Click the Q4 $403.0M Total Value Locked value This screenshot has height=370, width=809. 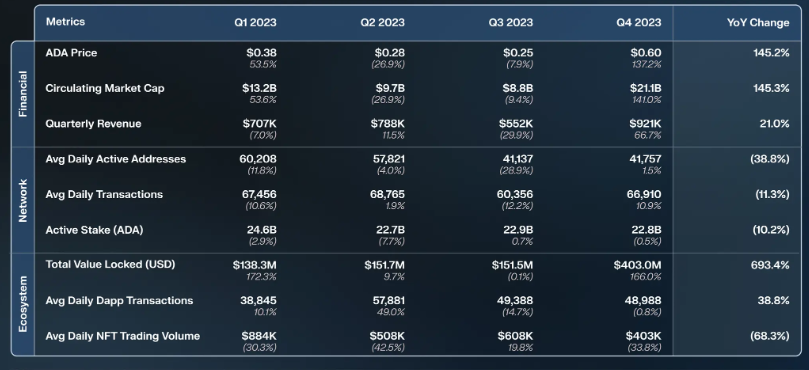pos(637,265)
